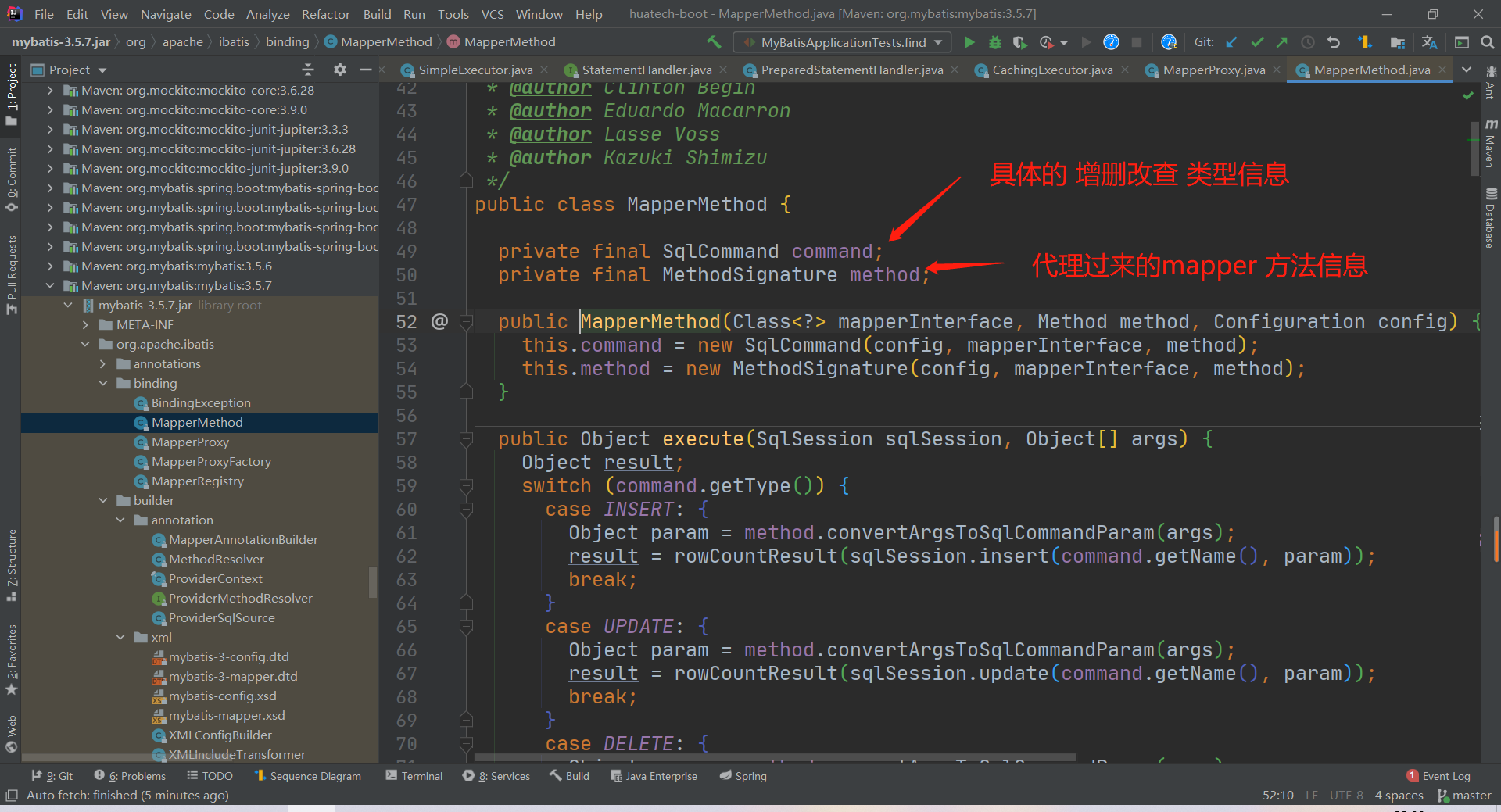Open the Refactor menu
Screen dimensions: 1501x812
click(x=325, y=14)
